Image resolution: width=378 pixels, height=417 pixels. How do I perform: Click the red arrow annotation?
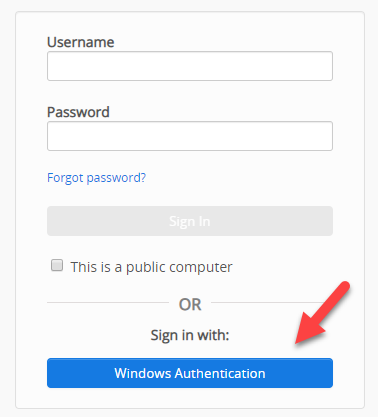(322, 313)
